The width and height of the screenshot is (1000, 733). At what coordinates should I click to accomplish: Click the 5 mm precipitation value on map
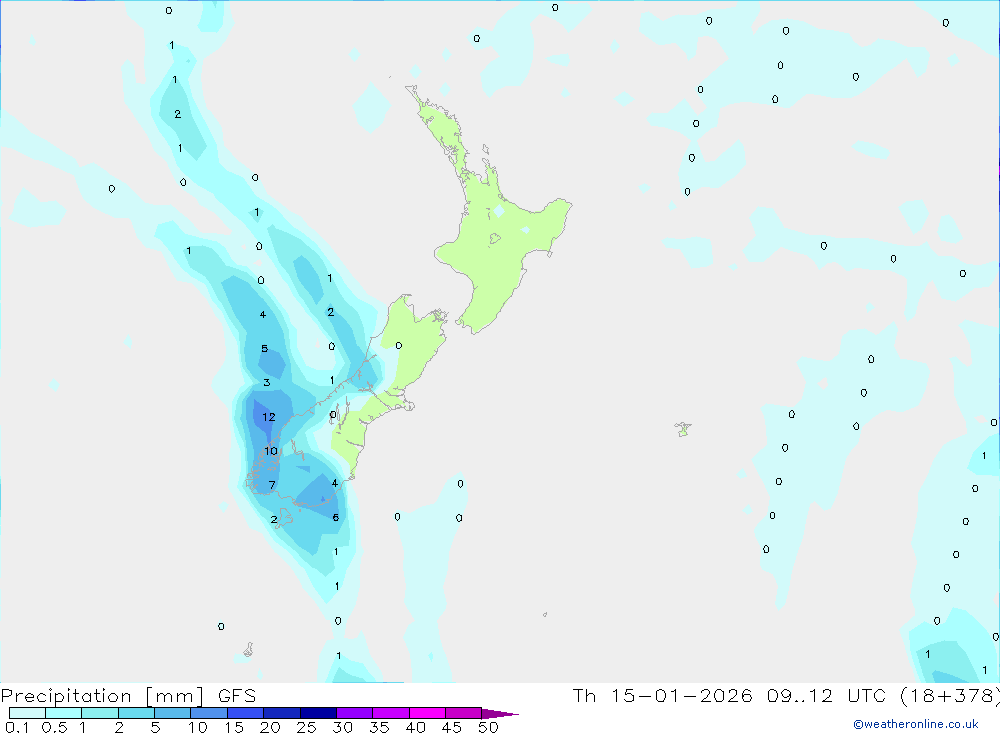pos(265,349)
